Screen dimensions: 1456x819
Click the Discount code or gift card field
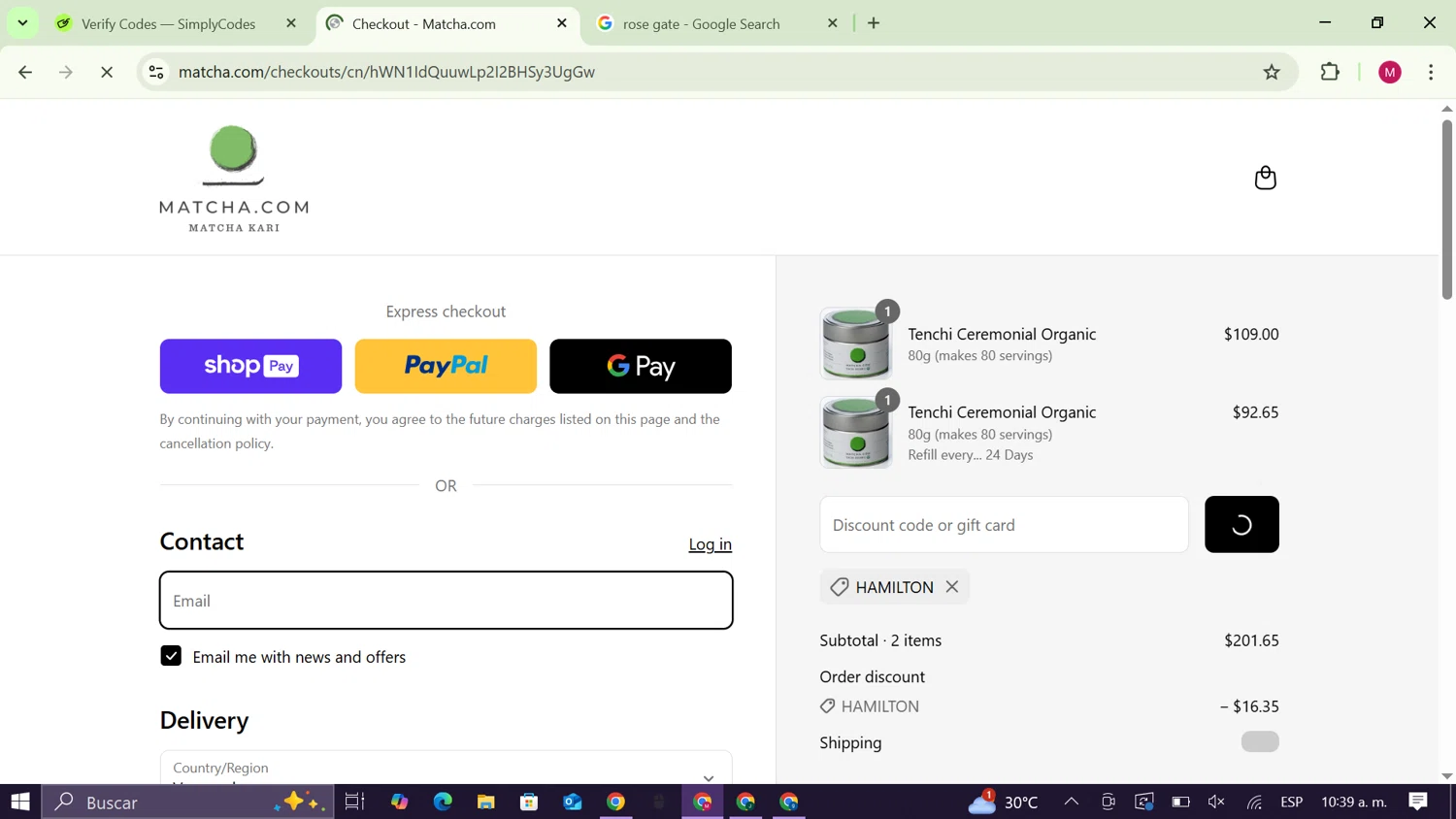click(1004, 525)
